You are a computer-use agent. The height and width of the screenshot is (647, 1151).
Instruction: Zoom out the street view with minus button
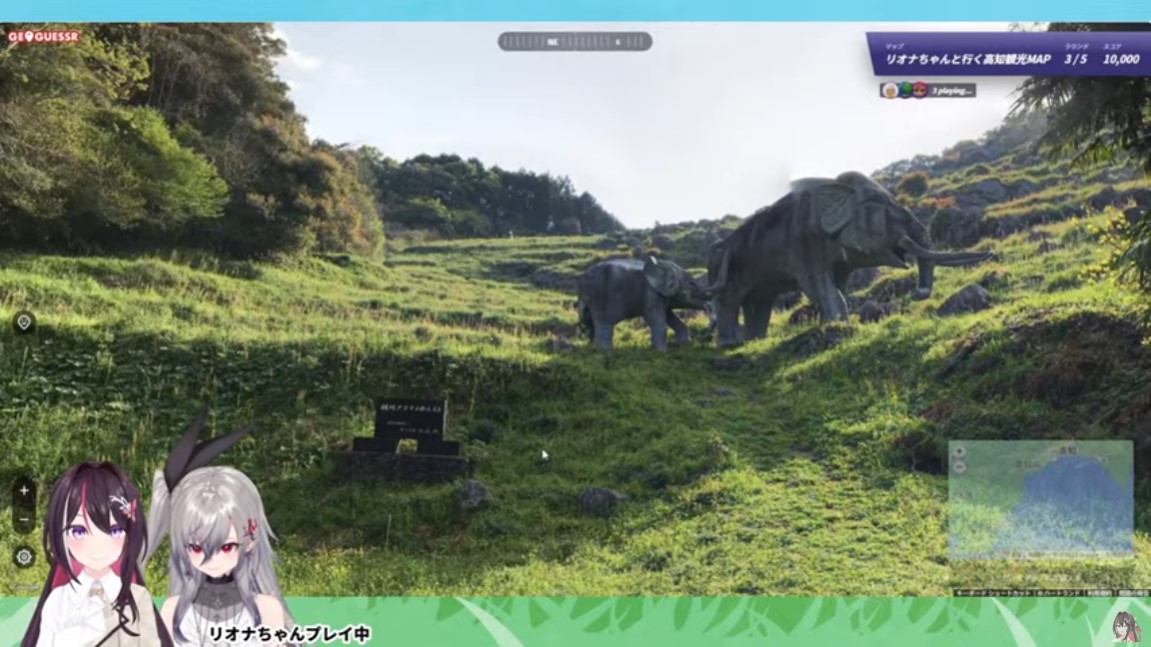(24, 520)
